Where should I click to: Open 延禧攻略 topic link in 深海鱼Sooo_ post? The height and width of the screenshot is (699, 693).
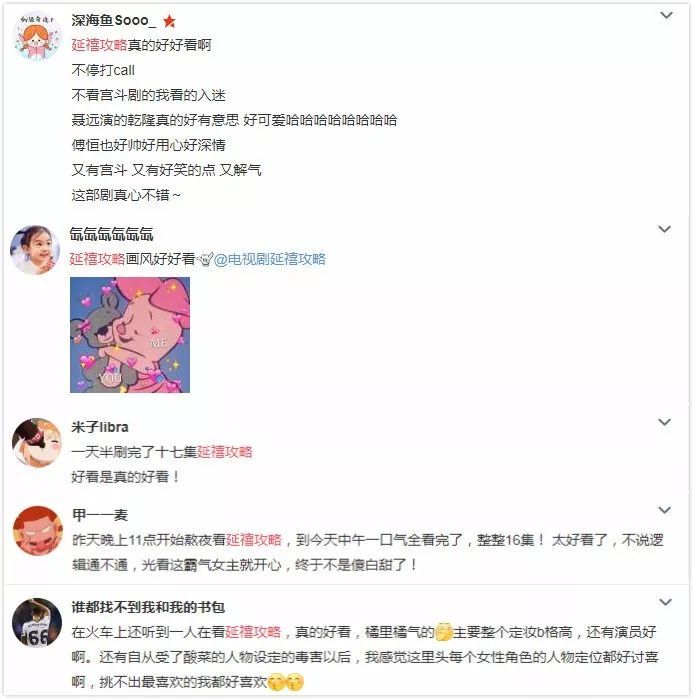[99, 45]
